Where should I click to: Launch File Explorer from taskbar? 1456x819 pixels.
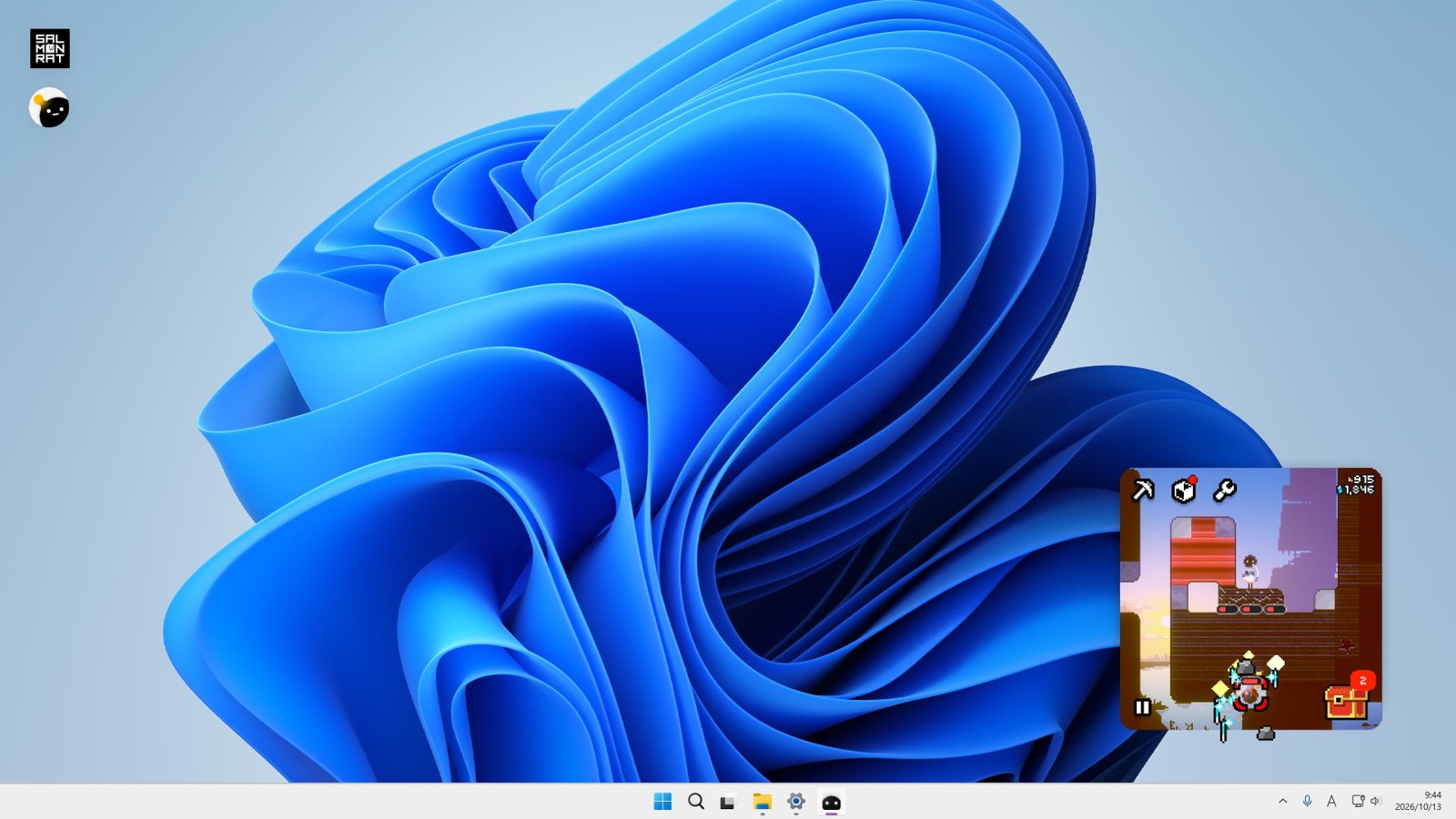coord(762,802)
